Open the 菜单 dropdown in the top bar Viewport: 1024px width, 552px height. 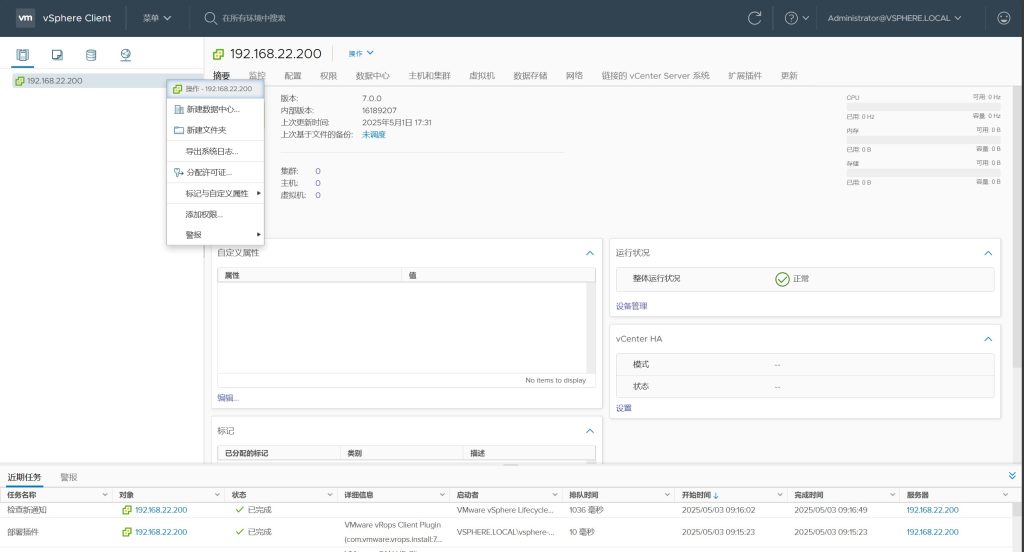click(157, 18)
